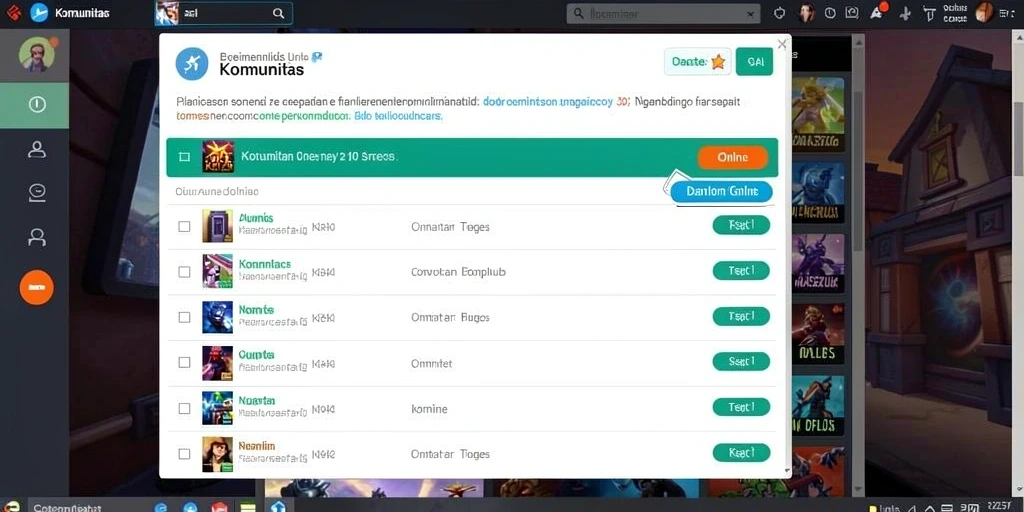
Task: Click the green button in the Alunnts row
Action: [741, 225]
